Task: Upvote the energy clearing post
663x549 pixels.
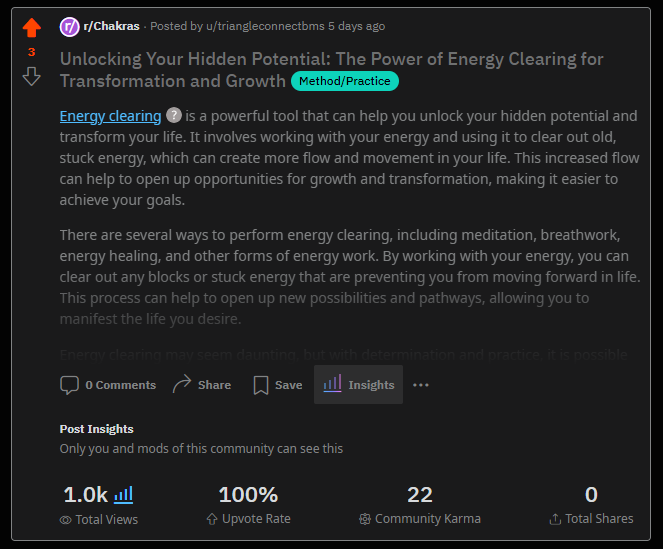Action: click(32, 28)
